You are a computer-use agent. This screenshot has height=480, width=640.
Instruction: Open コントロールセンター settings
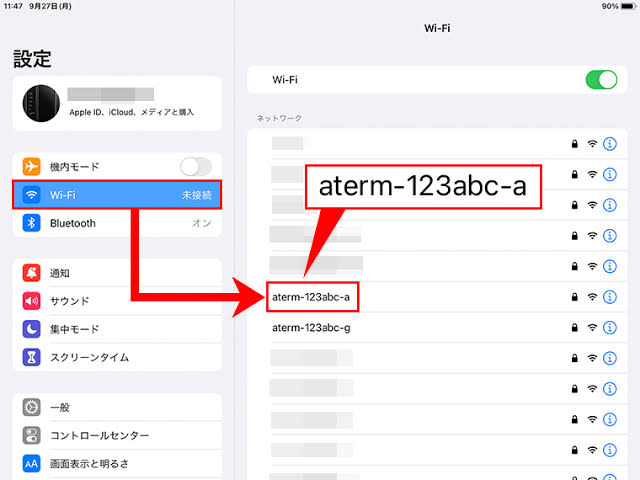pyautogui.click(x=100, y=436)
